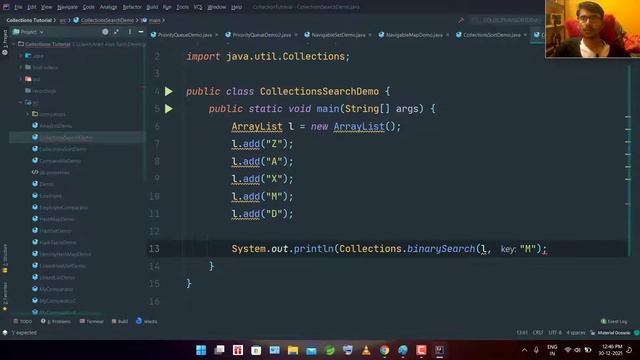Image resolution: width=640 pixels, height=360 pixels.
Task: Expand the comparators package folder
Action: pyautogui.click(x=28, y=114)
